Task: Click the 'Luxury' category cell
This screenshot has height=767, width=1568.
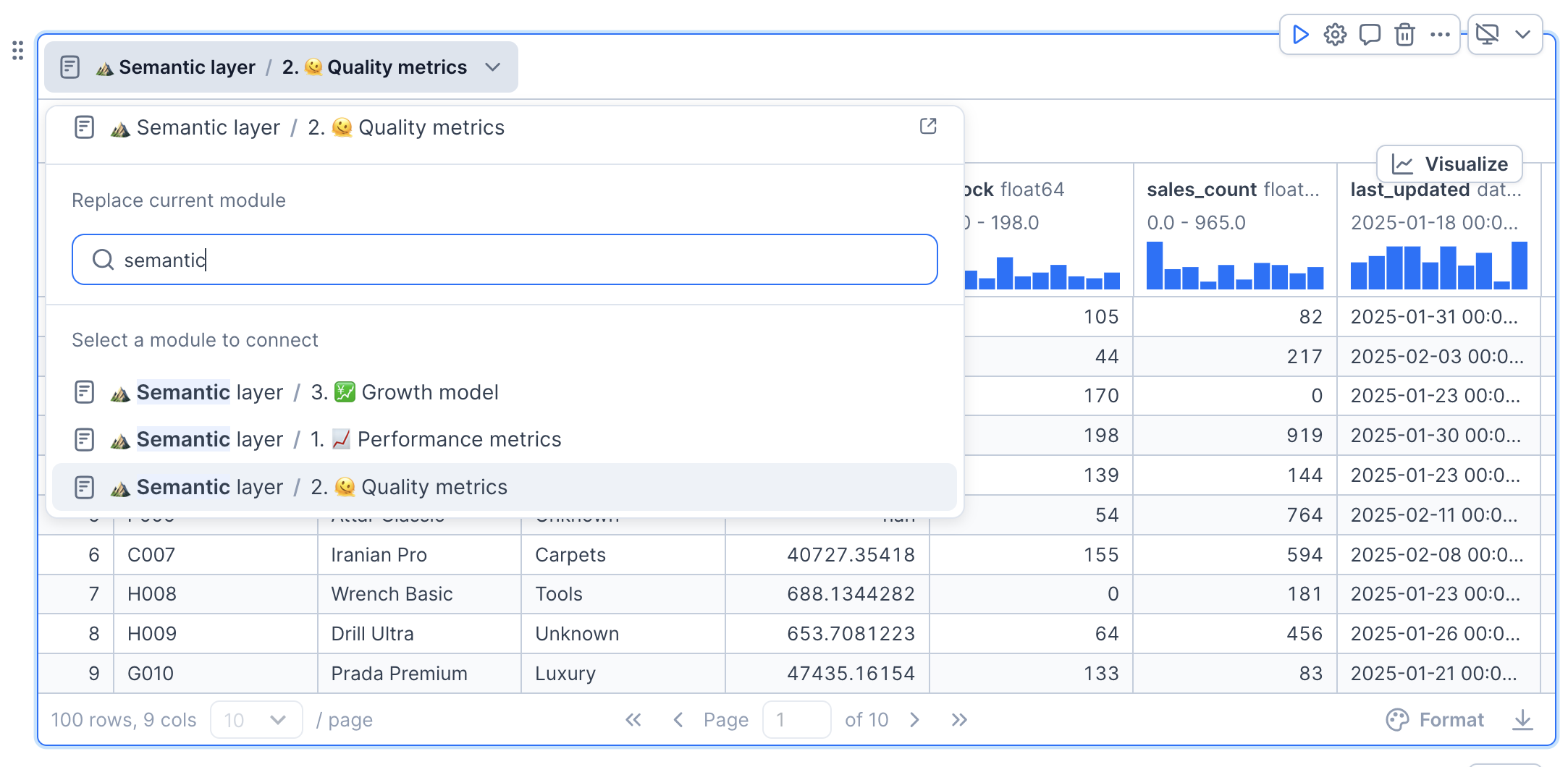Action: click(623, 674)
